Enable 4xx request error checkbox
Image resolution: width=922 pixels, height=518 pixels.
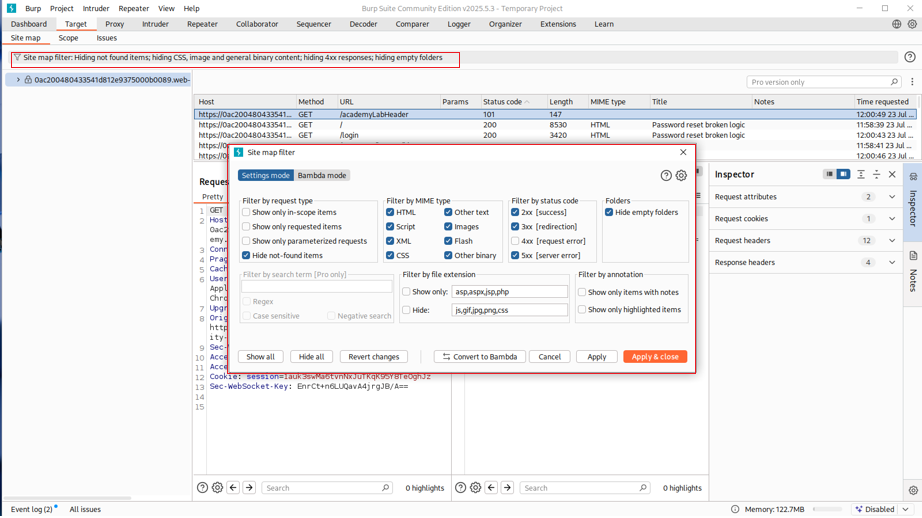tap(515, 241)
